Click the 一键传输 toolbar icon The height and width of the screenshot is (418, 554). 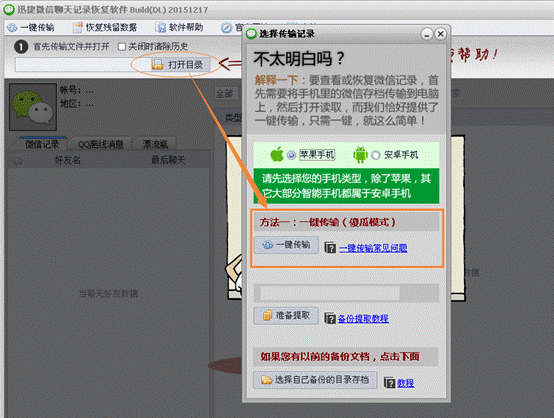tap(12, 28)
